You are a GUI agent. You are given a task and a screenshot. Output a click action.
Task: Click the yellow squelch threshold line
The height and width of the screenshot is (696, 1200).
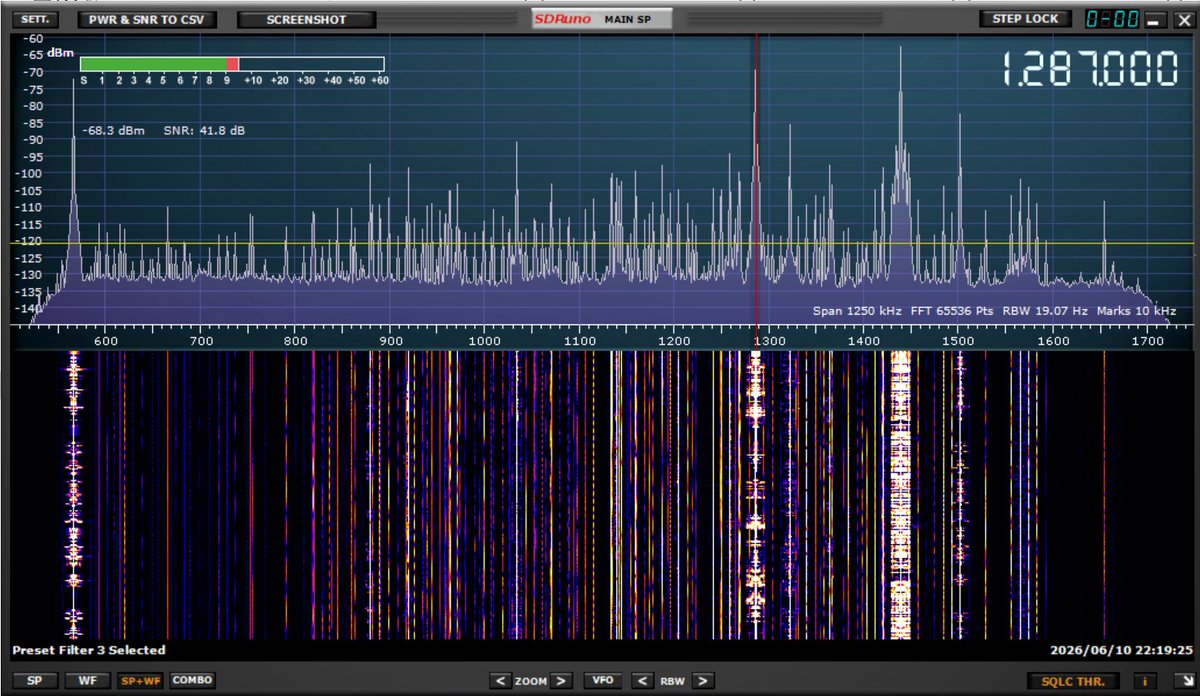click(602, 243)
